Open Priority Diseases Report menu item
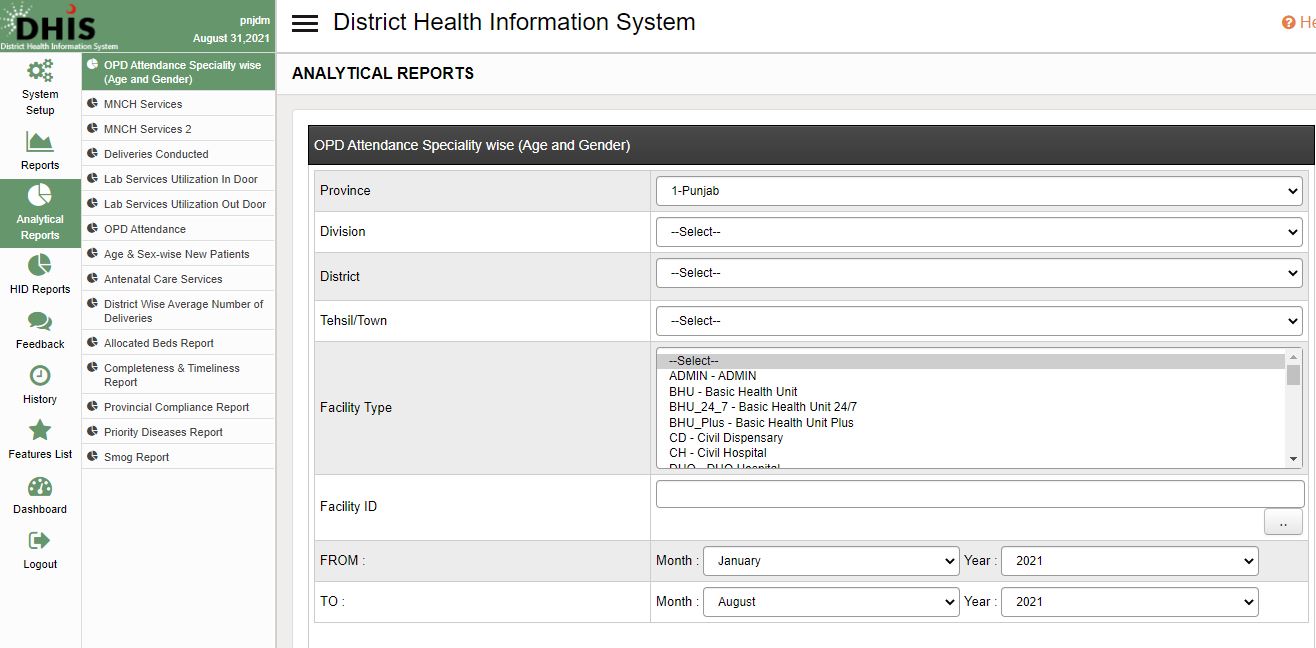The image size is (1316, 648). 163,432
